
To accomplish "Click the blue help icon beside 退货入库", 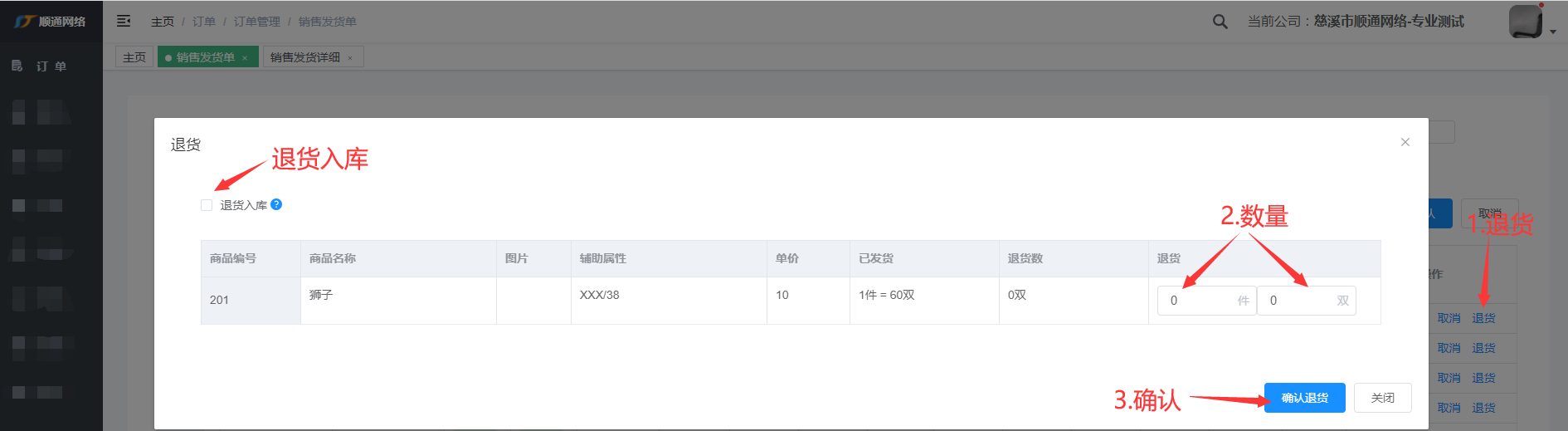I will point(276,204).
